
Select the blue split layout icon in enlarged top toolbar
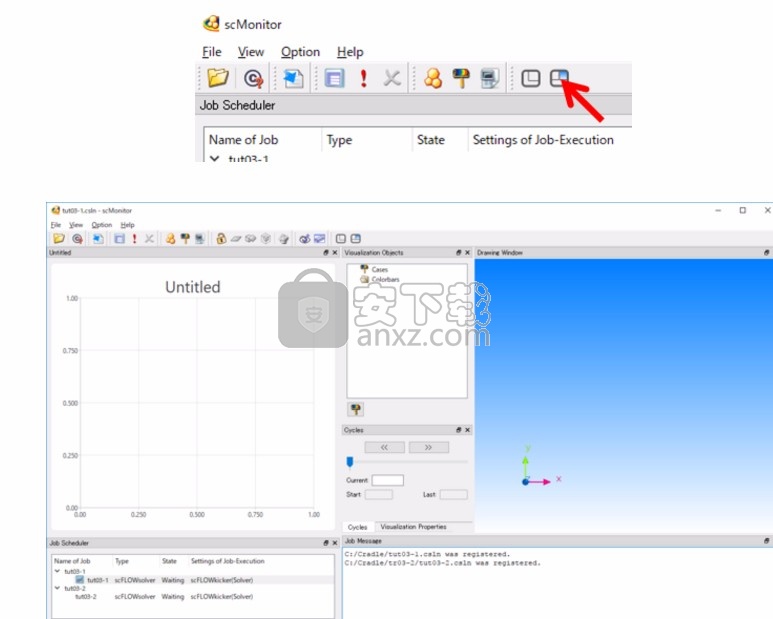[x=559, y=78]
